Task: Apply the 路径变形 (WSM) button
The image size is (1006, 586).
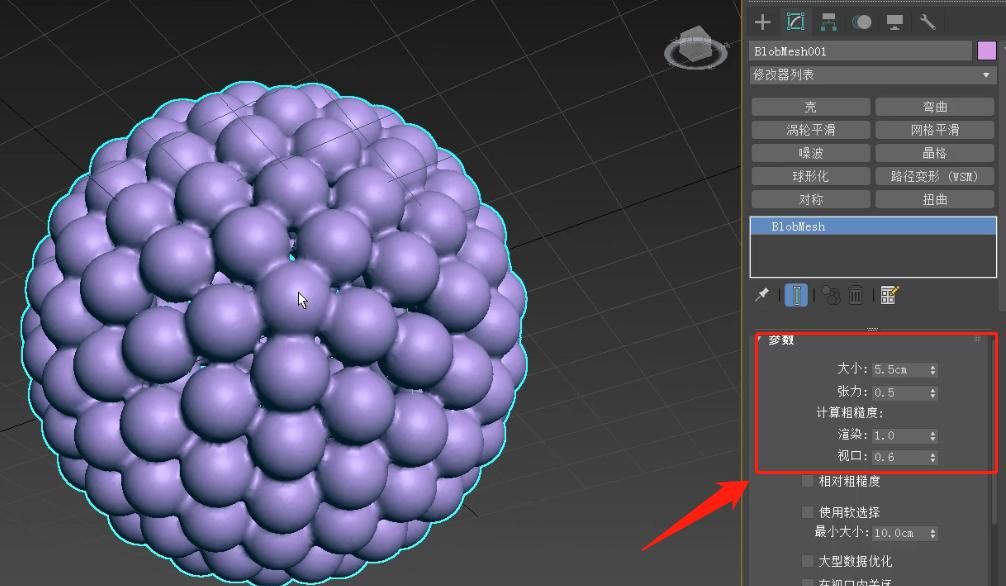Action: pyautogui.click(x=935, y=176)
